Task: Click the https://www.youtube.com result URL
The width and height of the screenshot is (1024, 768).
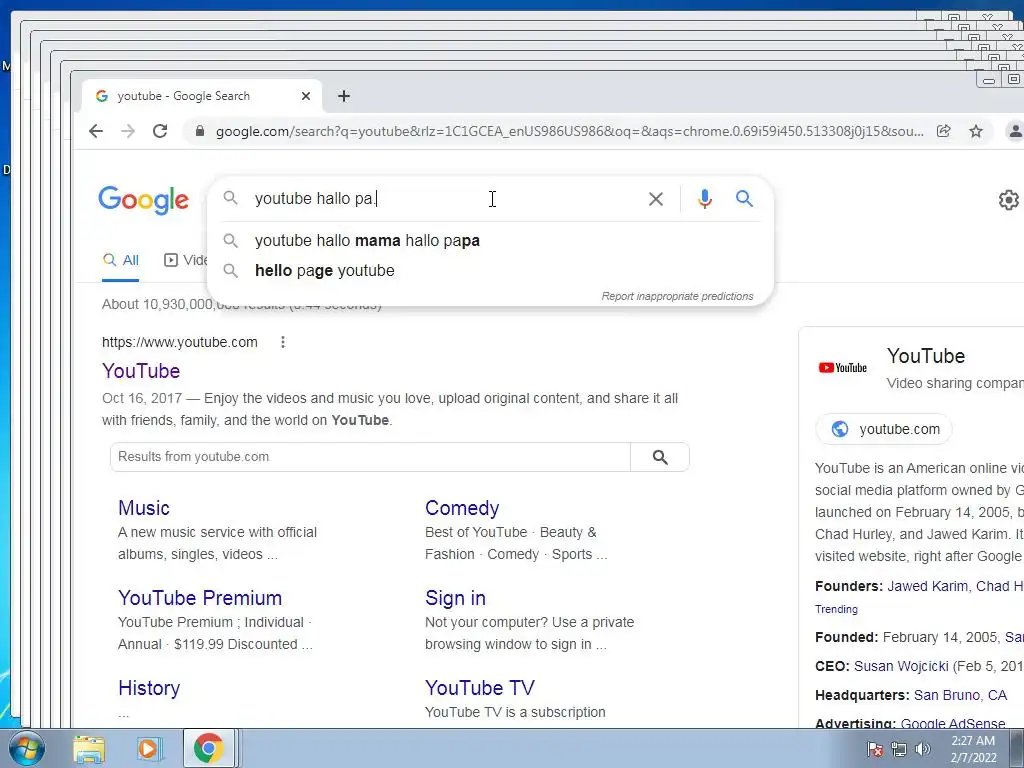Action: point(180,342)
